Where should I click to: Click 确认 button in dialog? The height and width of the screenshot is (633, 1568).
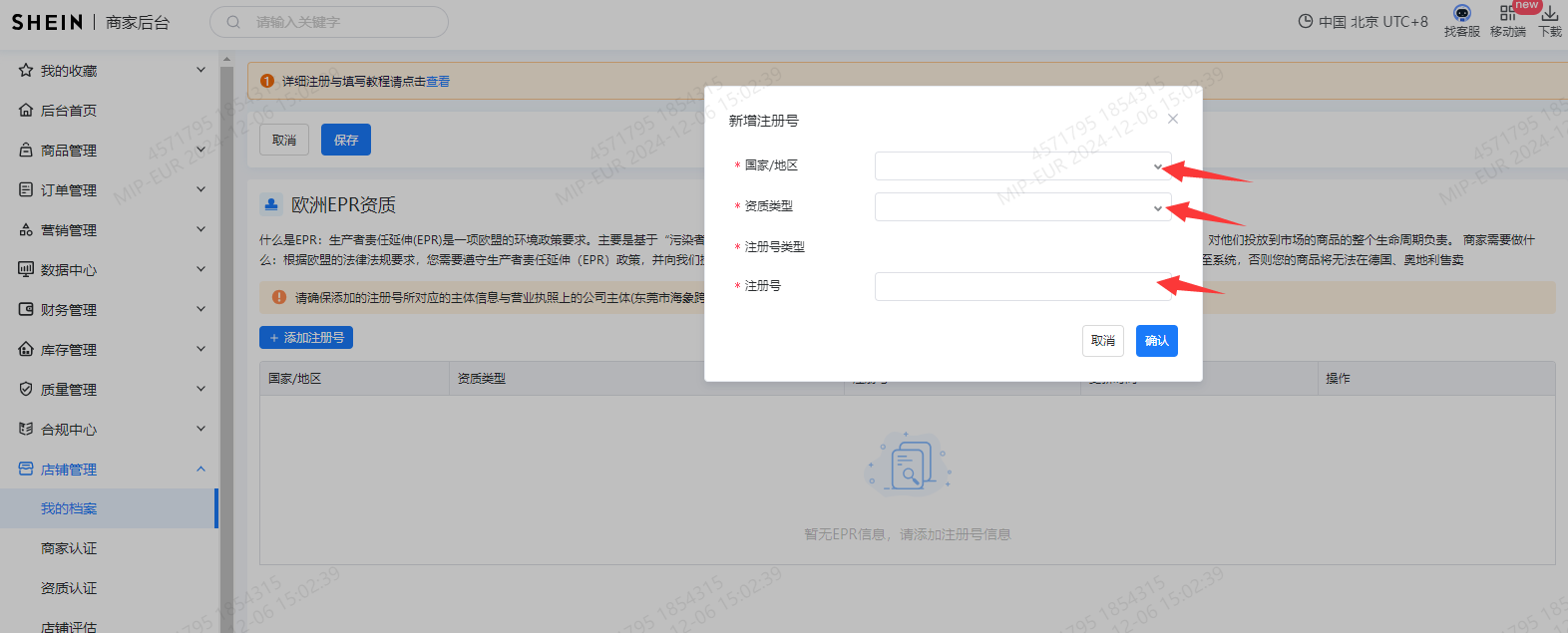point(1157,341)
